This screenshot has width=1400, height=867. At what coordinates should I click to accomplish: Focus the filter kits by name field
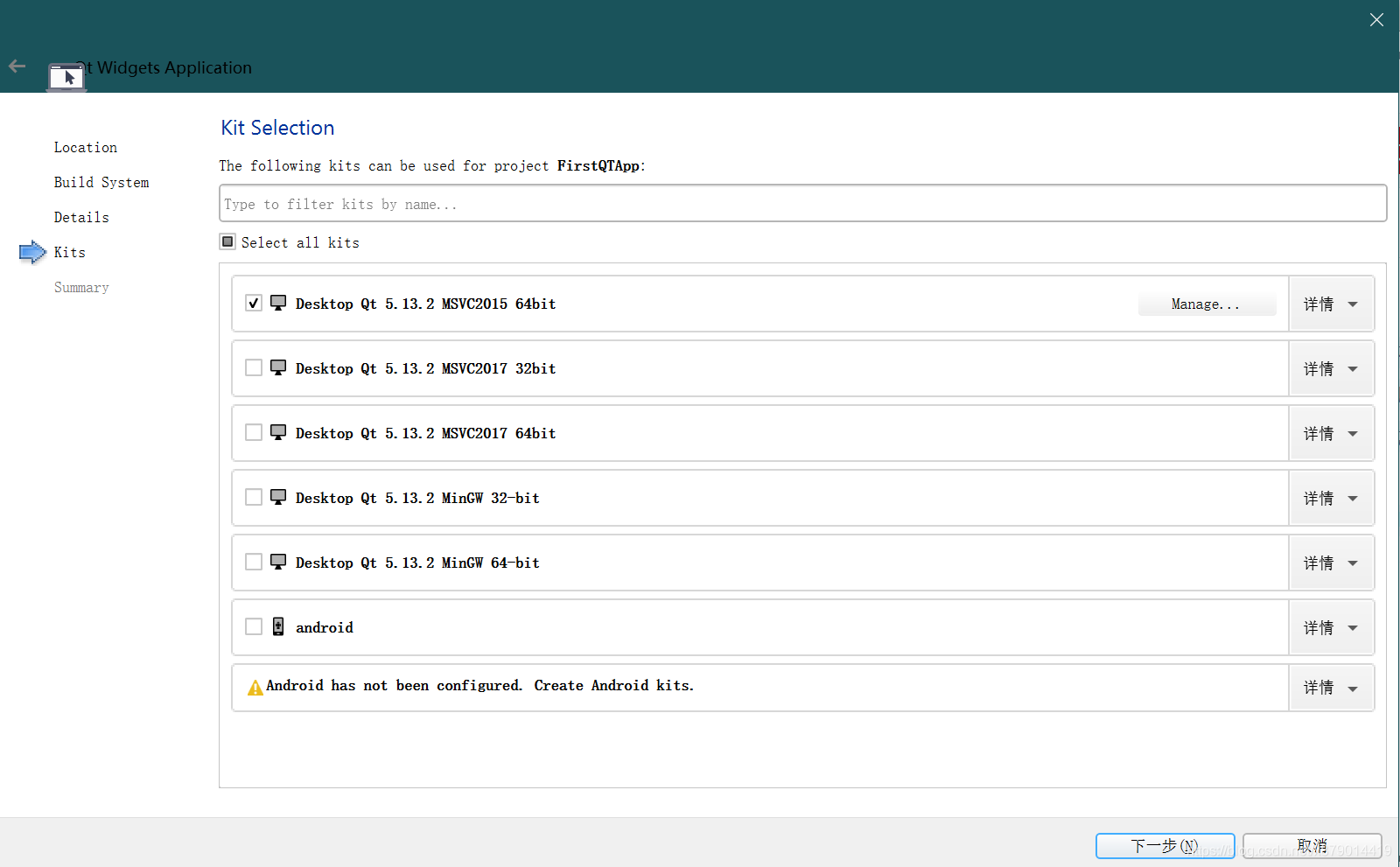[x=802, y=203]
